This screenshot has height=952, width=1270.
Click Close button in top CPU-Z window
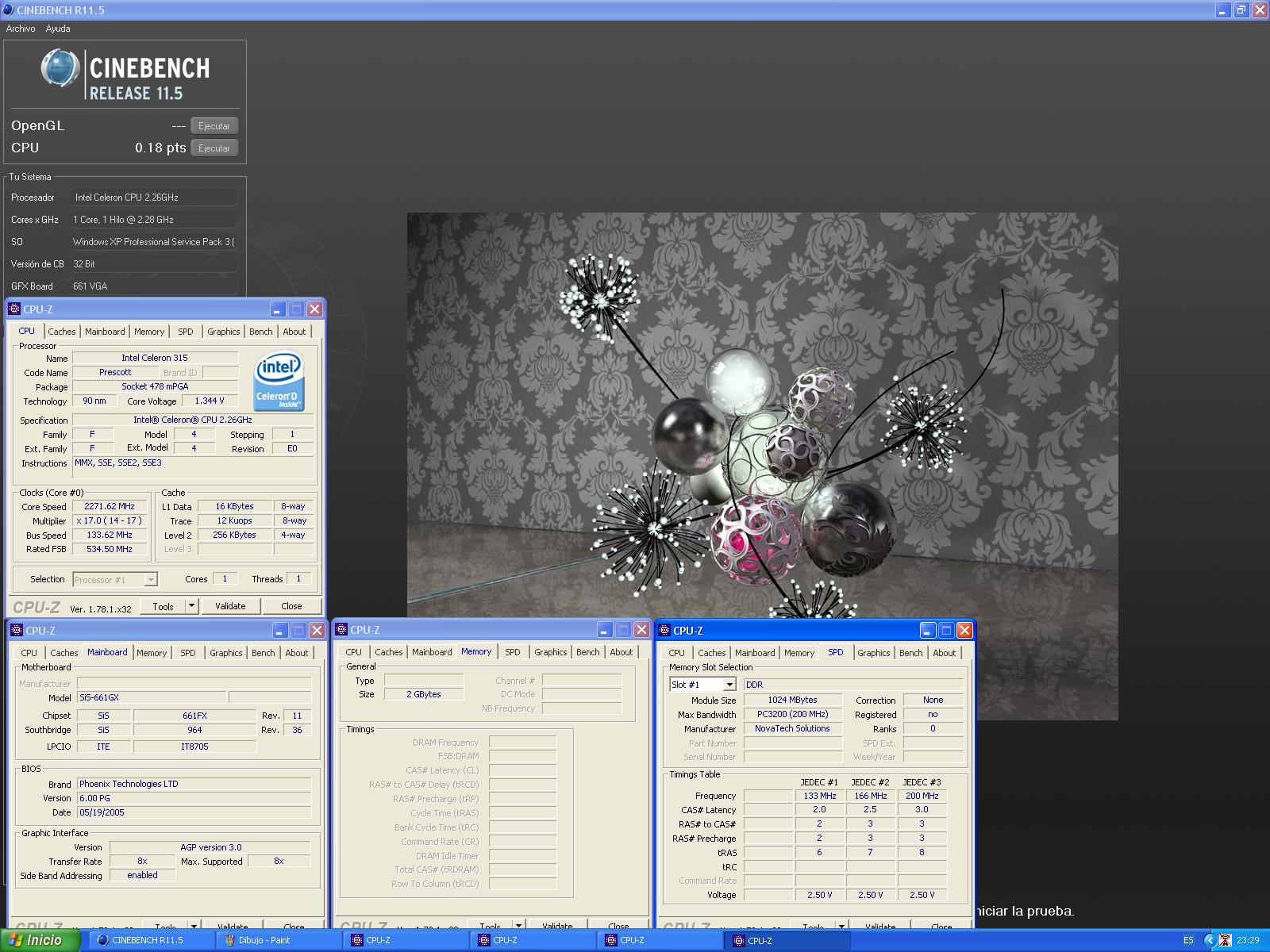[291, 606]
